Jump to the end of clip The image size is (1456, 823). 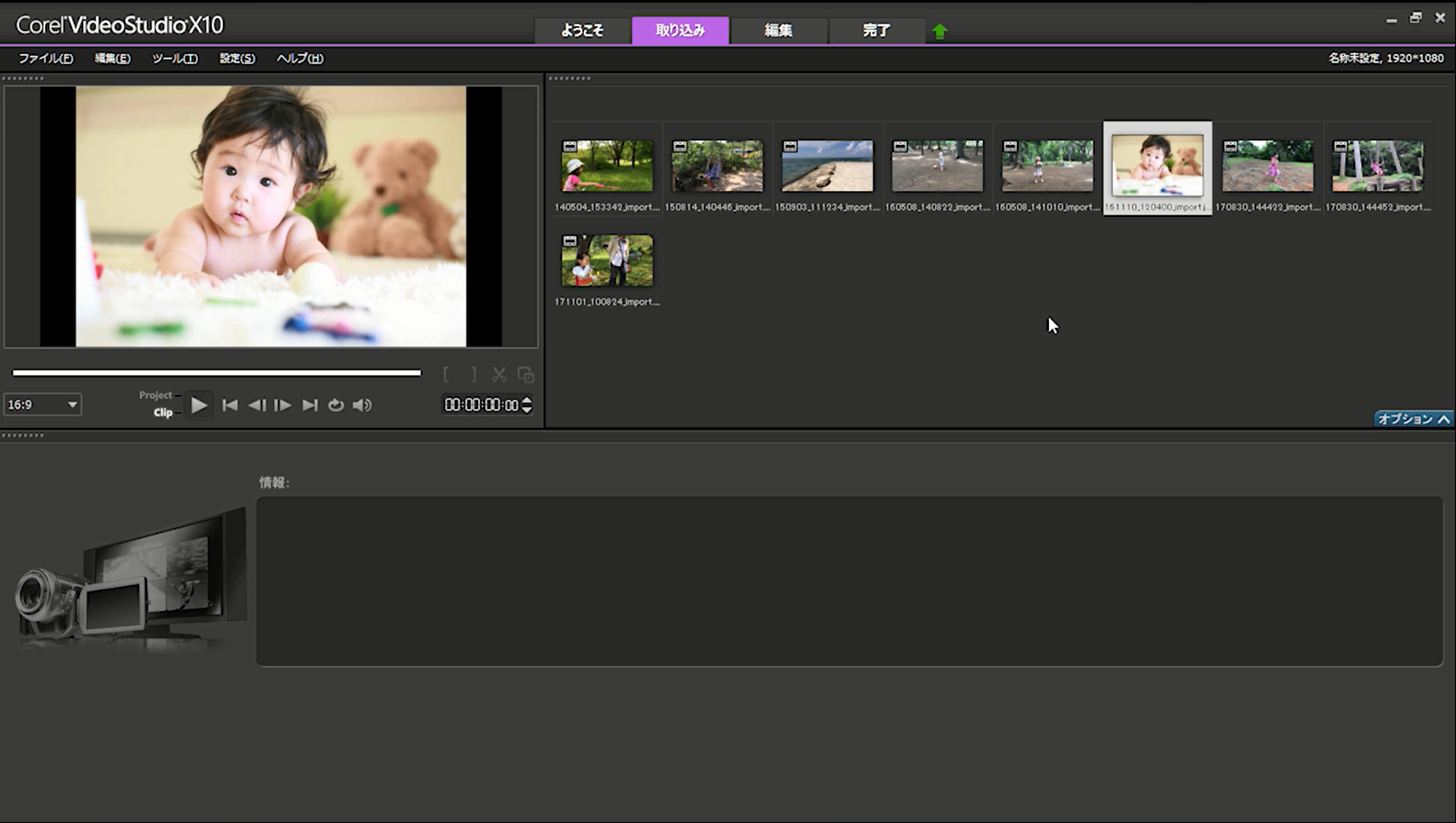(x=310, y=405)
